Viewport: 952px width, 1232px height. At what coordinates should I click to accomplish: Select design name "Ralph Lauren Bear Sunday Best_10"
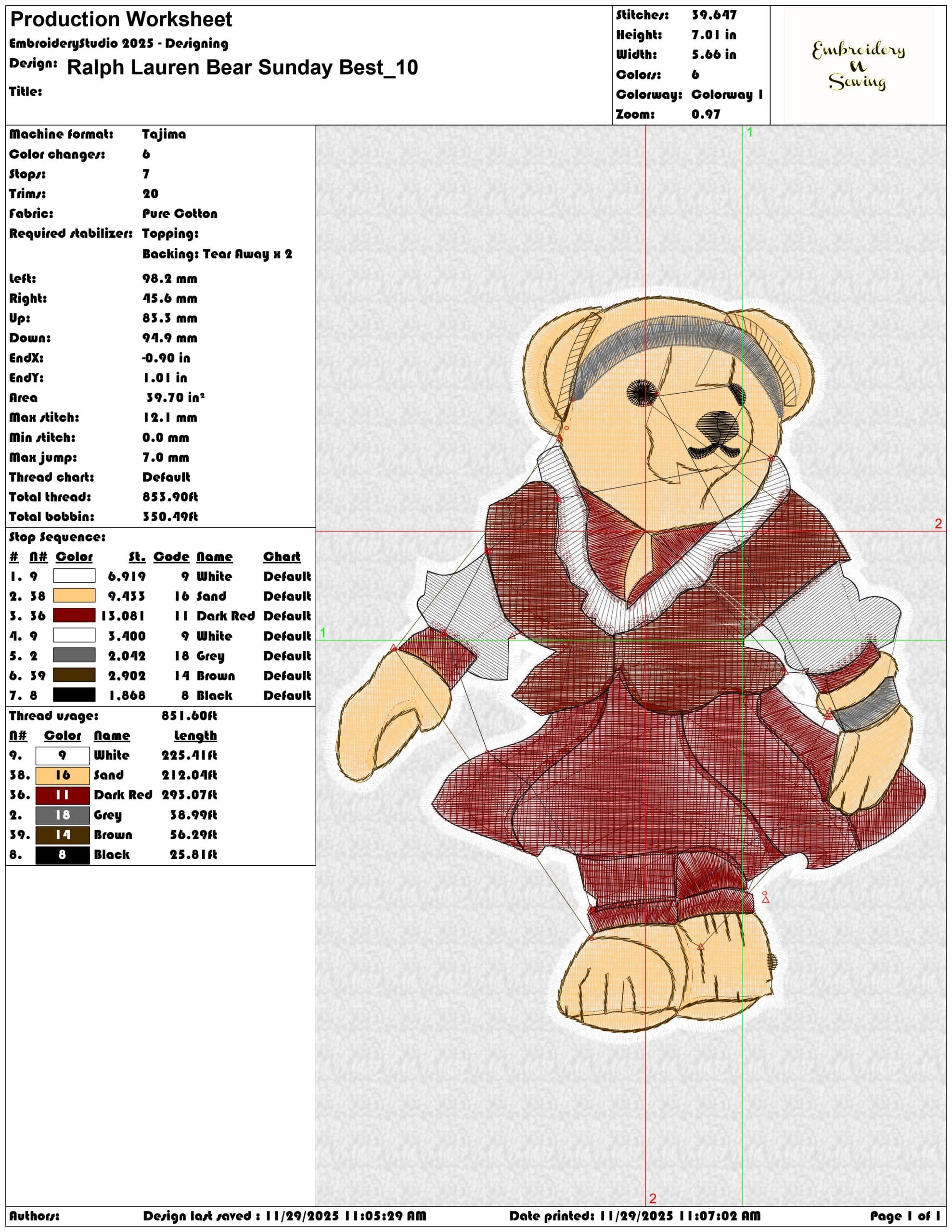243,67
